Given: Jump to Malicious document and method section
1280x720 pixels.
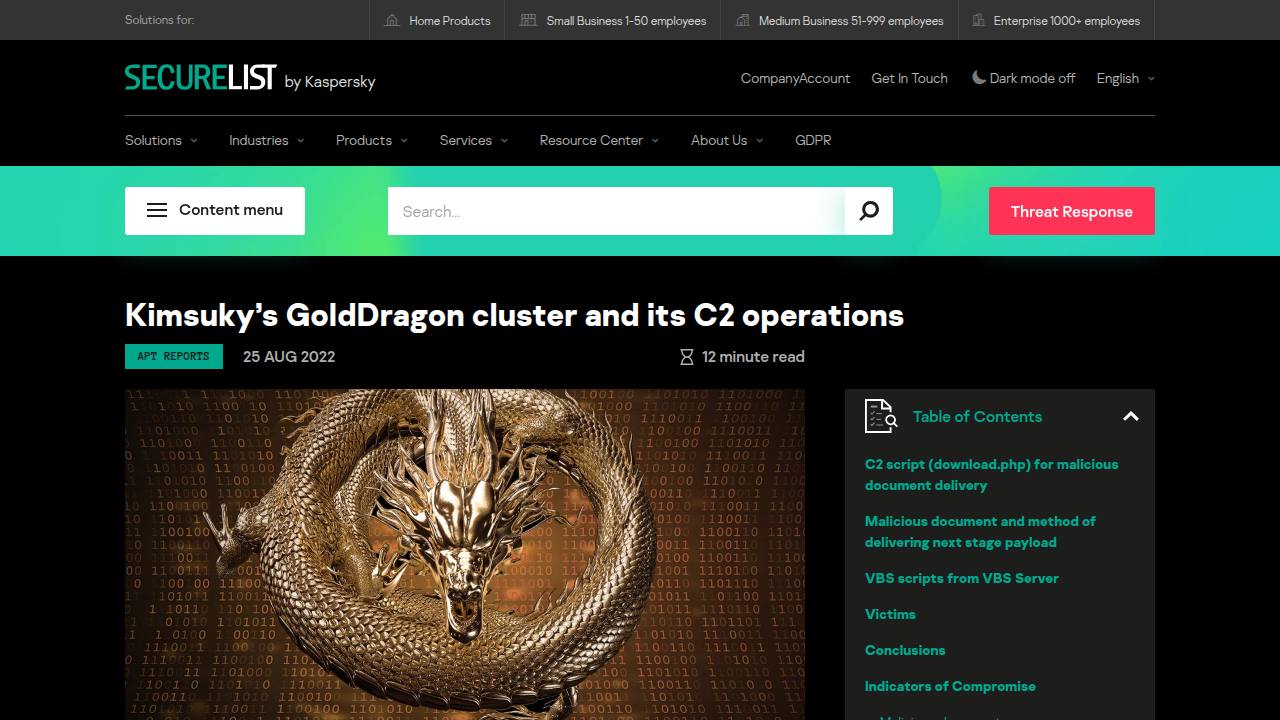Looking at the screenshot, I should pyautogui.click(x=980, y=532).
